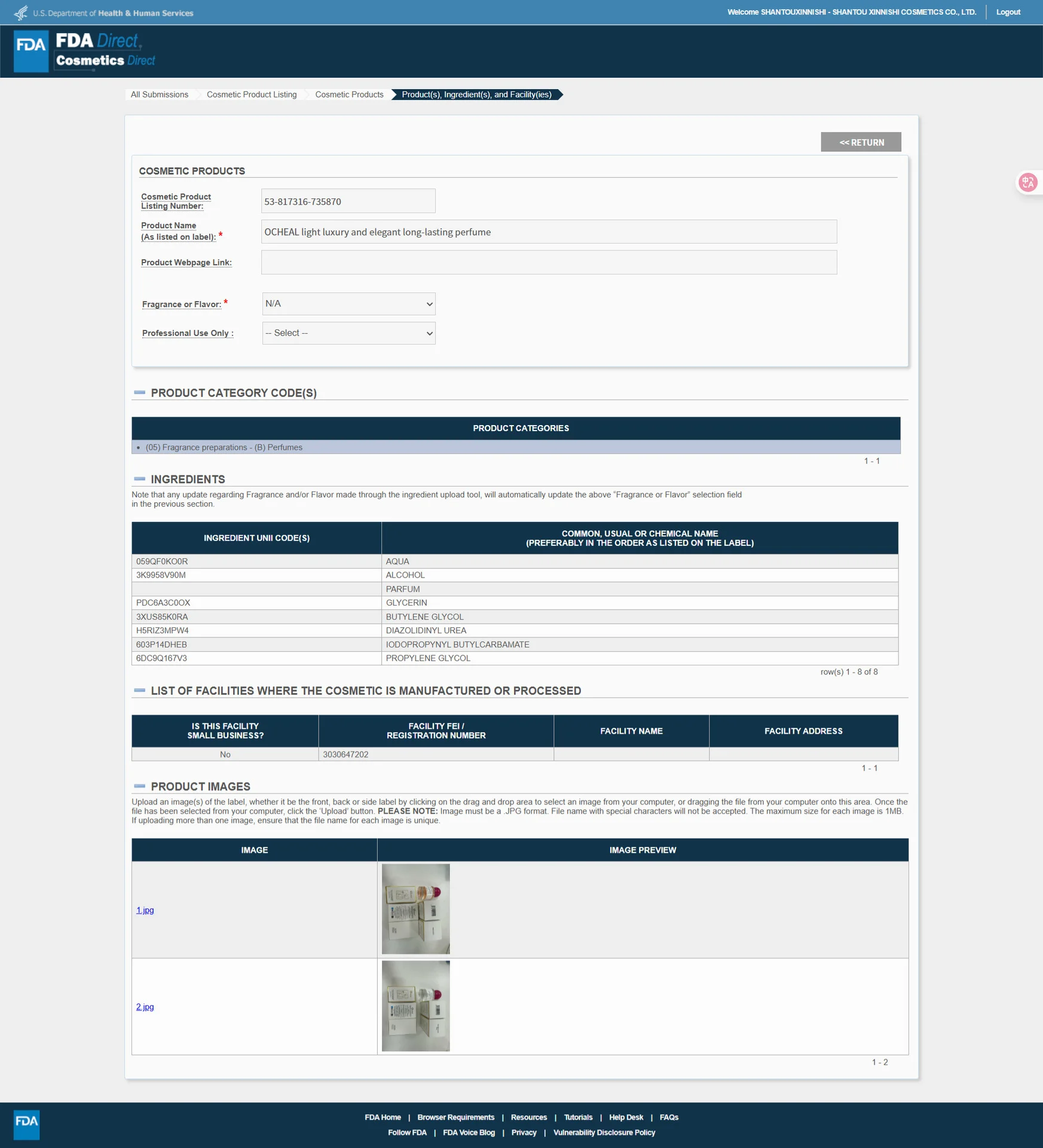Viewport: 1043px width, 1148px height.
Task: Select Product(s), Ingredient(s), and Facility(ies) breadcrumb
Action: pyautogui.click(x=476, y=94)
